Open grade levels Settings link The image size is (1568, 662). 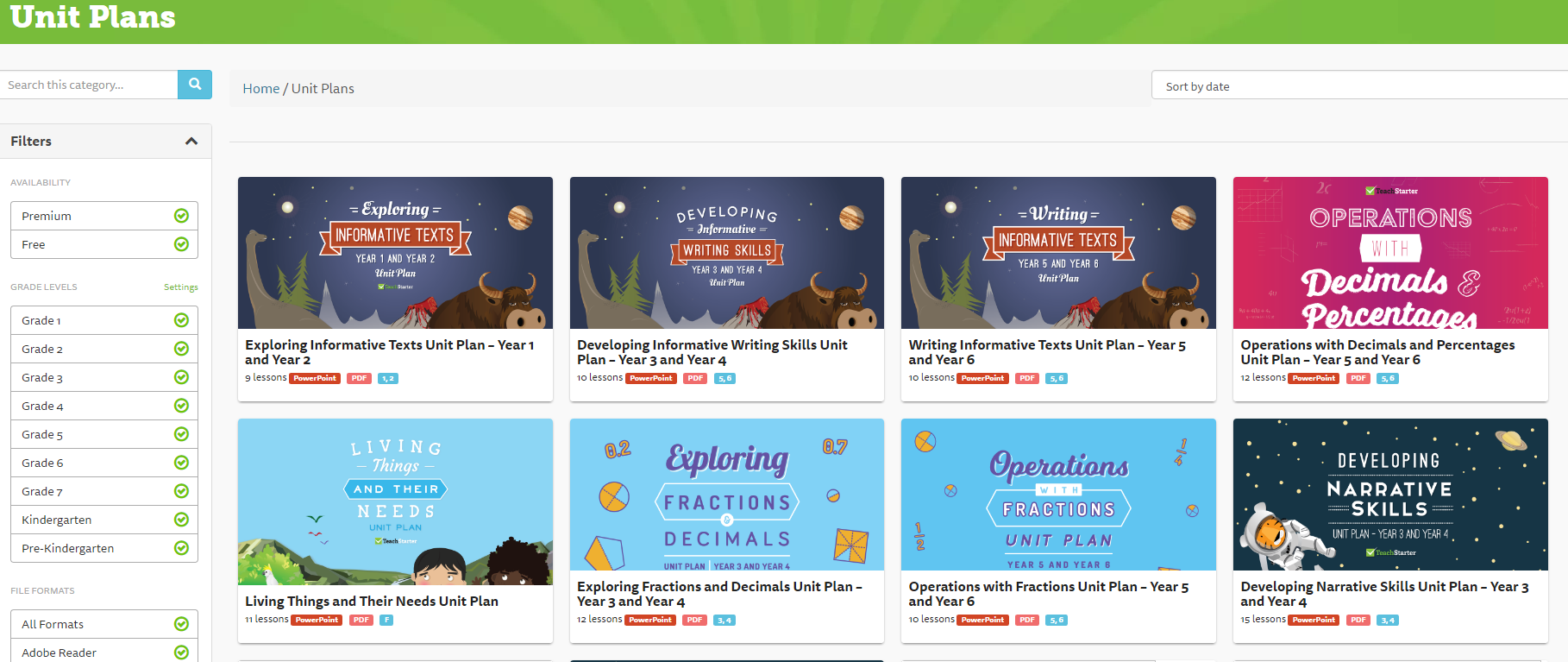181,287
